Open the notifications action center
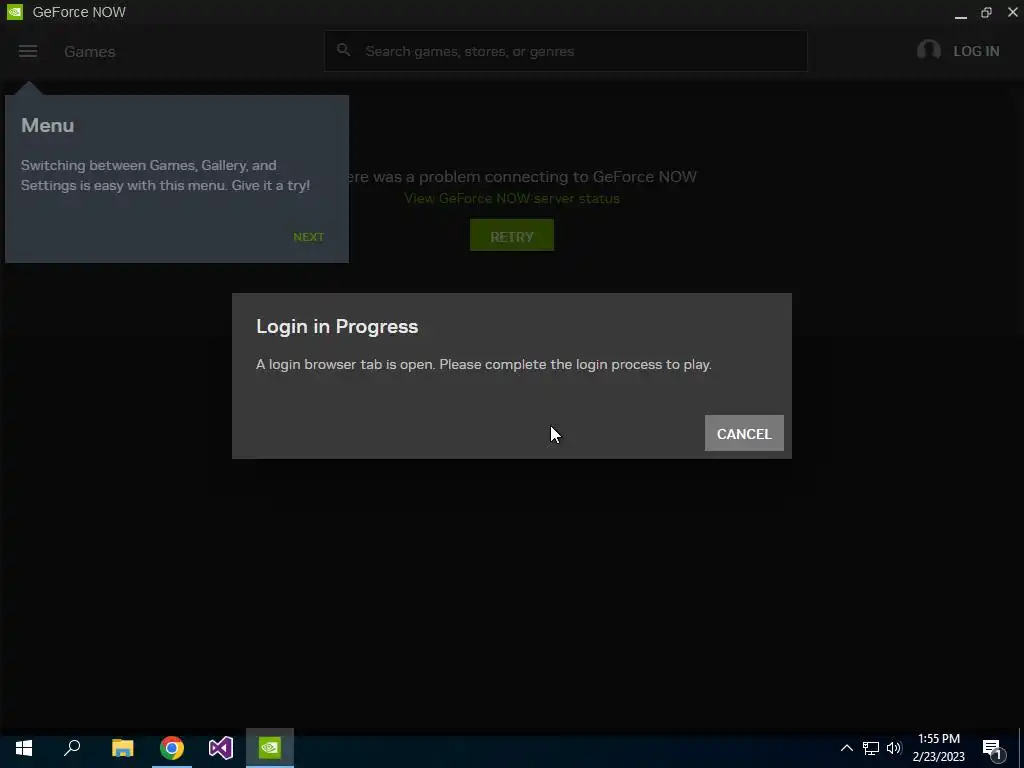 pos(993,749)
